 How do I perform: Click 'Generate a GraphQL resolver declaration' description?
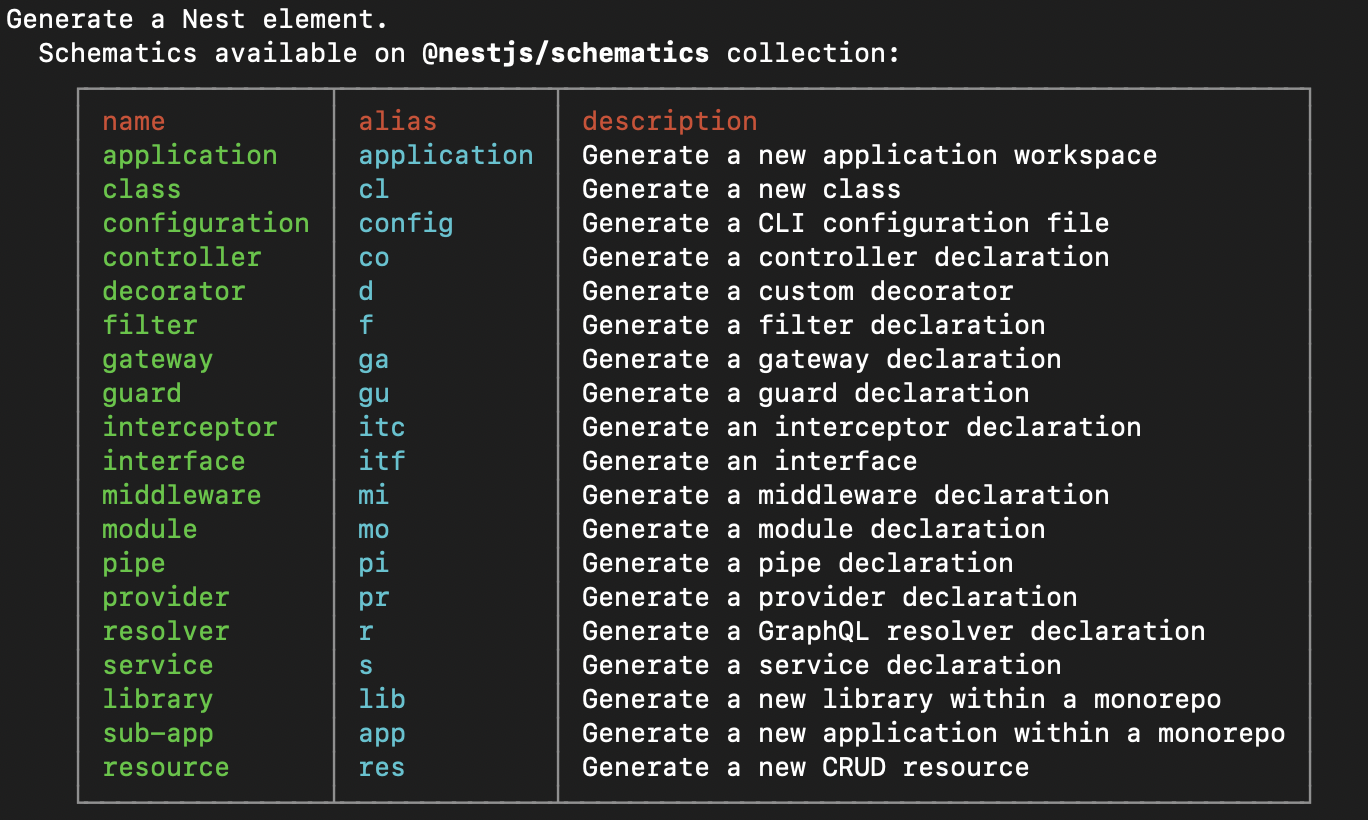coord(894,632)
